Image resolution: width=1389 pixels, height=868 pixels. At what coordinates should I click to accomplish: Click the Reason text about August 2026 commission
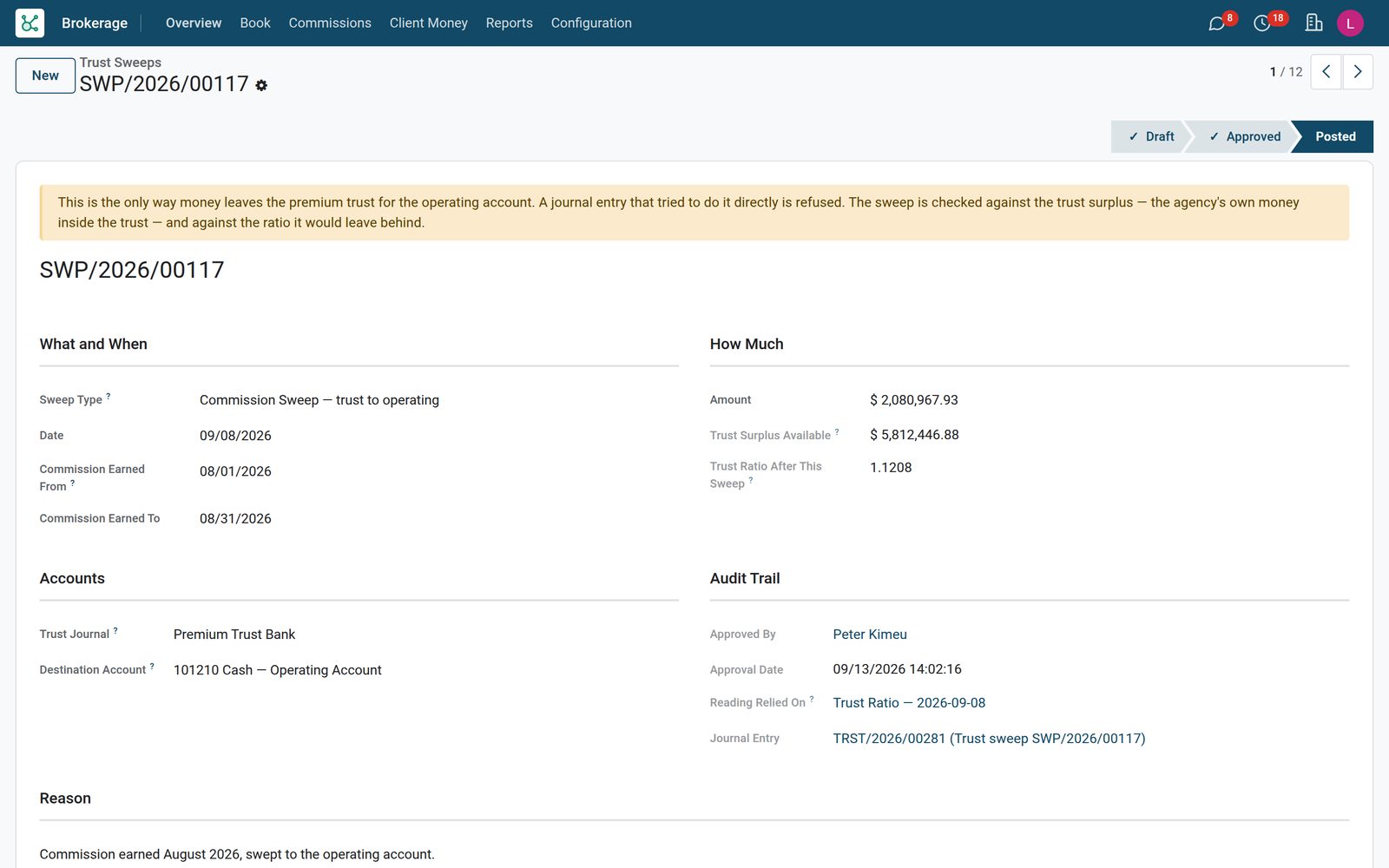click(x=237, y=854)
